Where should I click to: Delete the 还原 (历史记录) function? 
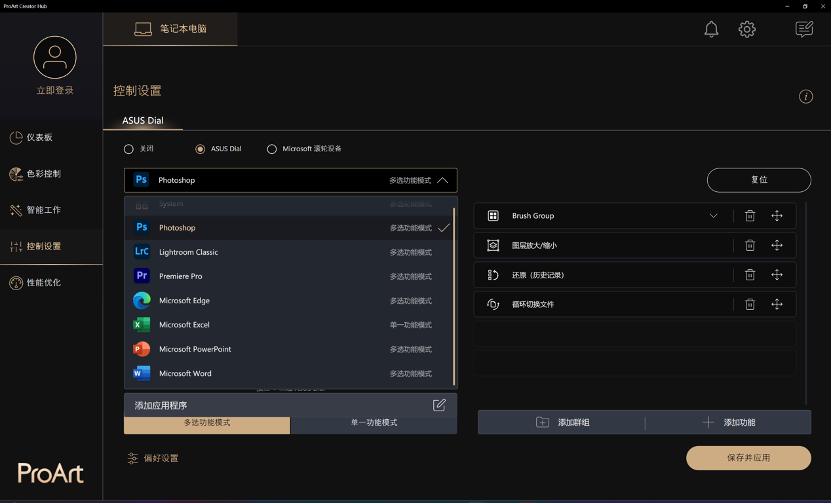pyautogui.click(x=750, y=275)
